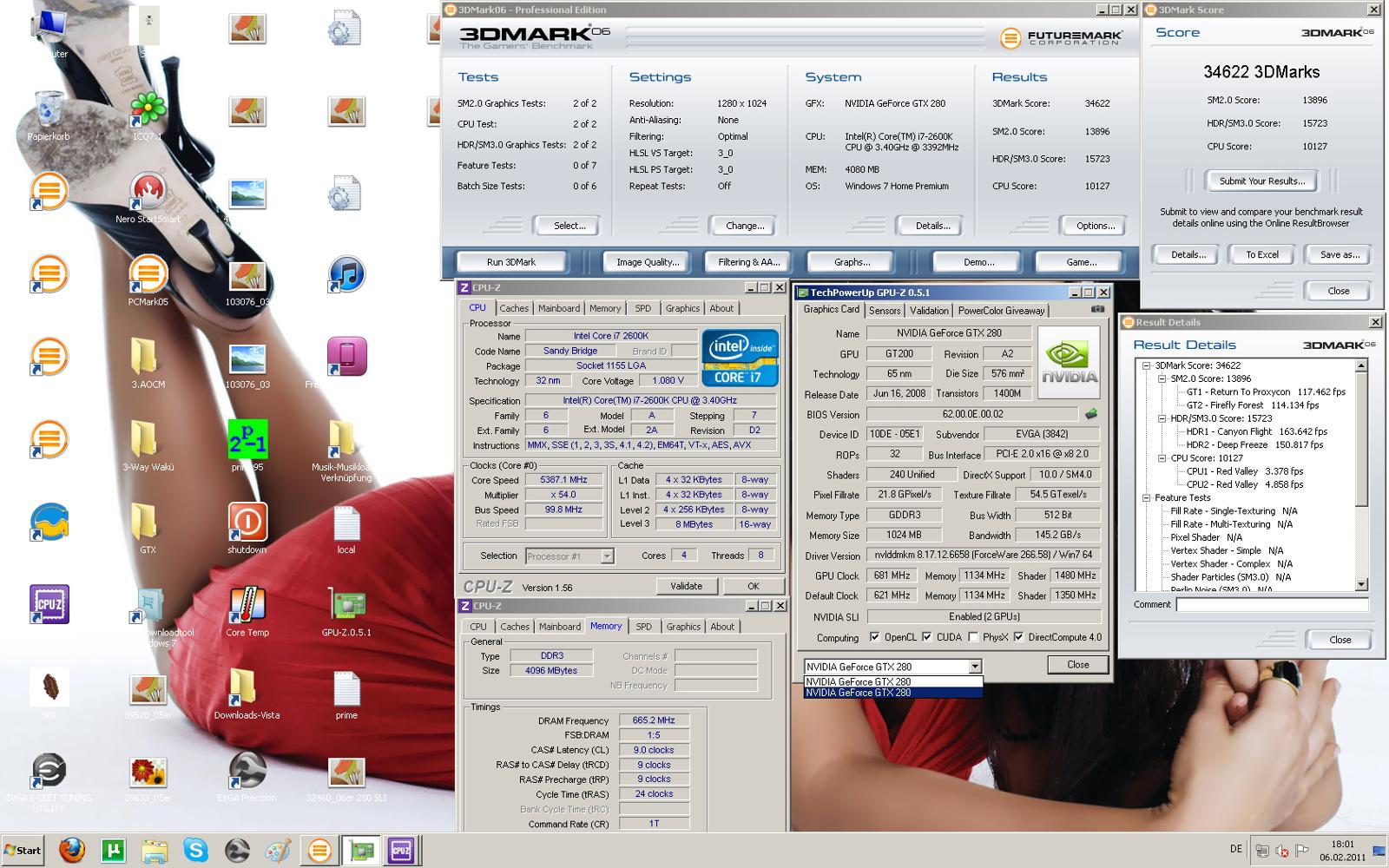Viewport: 1389px width, 868px height.
Task: Open Windows Explorer from the taskbar
Action: [x=155, y=851]
